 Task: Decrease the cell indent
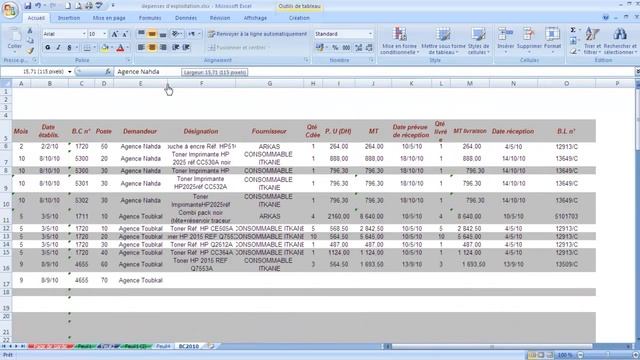coord(176,48)
